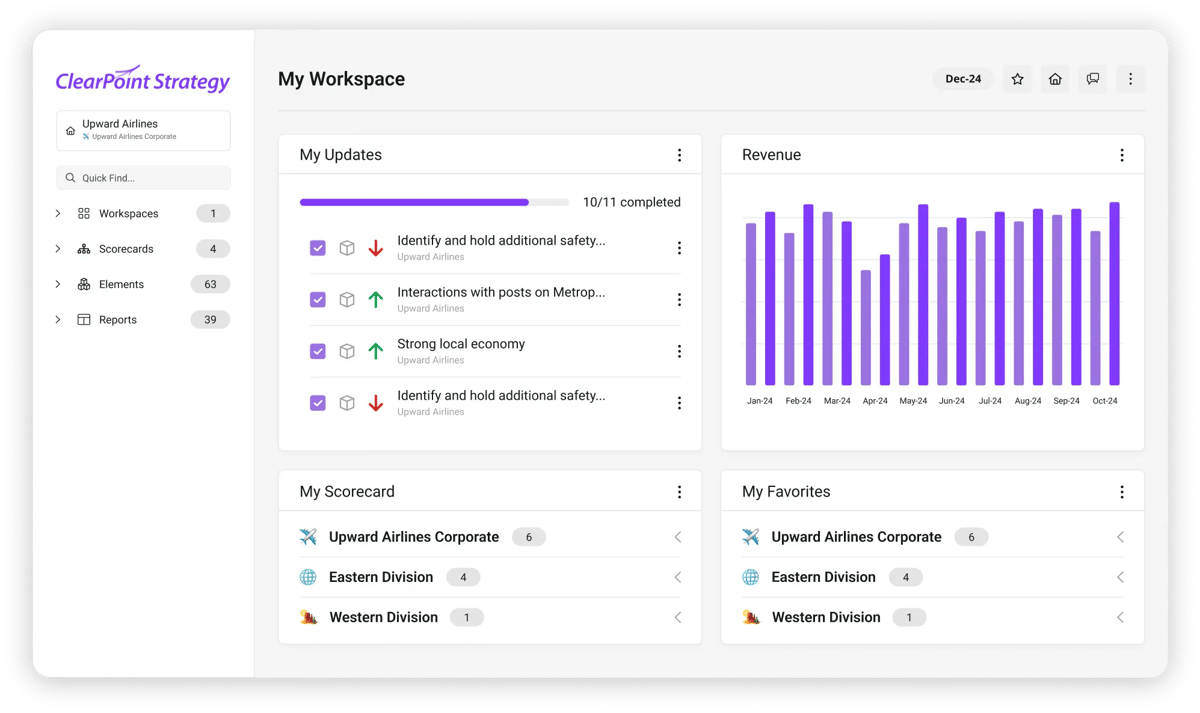Click the Workspaces grid icon in sidebar
Image resolution: width=1200 pixels, height=713 pixels.
84,214
